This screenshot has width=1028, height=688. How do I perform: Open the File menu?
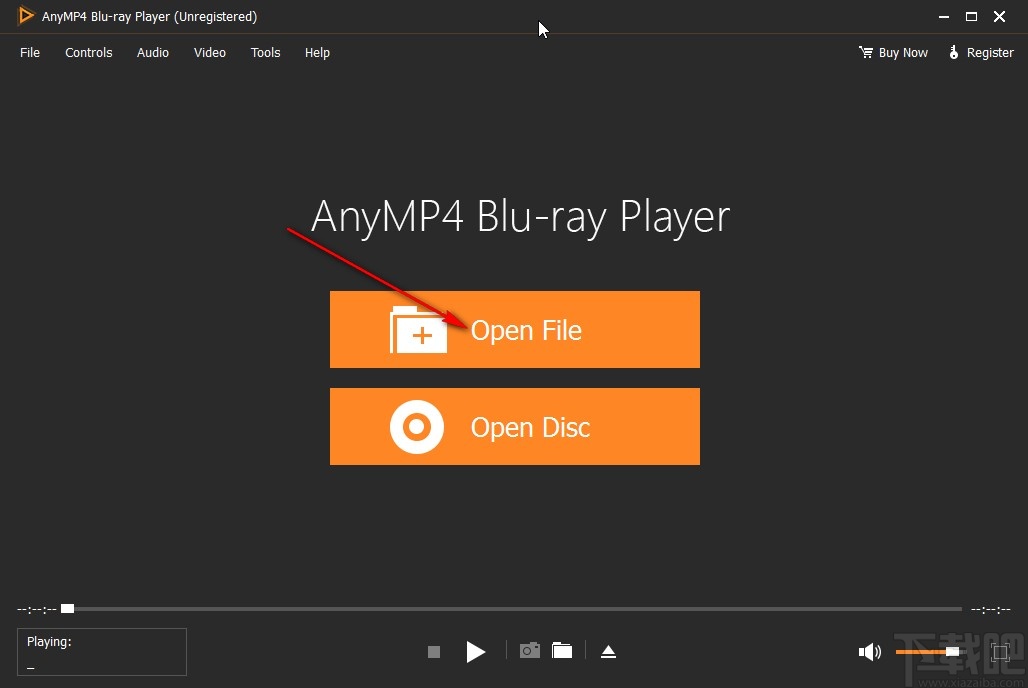pyautogui.click(x=30, y=52)
